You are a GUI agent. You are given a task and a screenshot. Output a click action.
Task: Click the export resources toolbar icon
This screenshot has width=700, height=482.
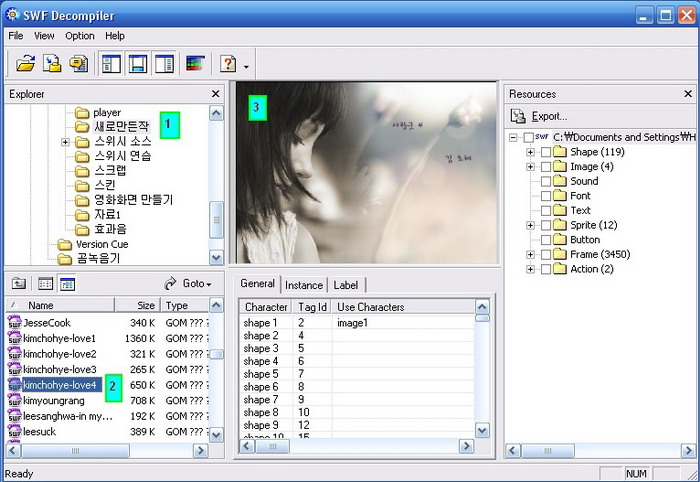[x=52, y=64]
